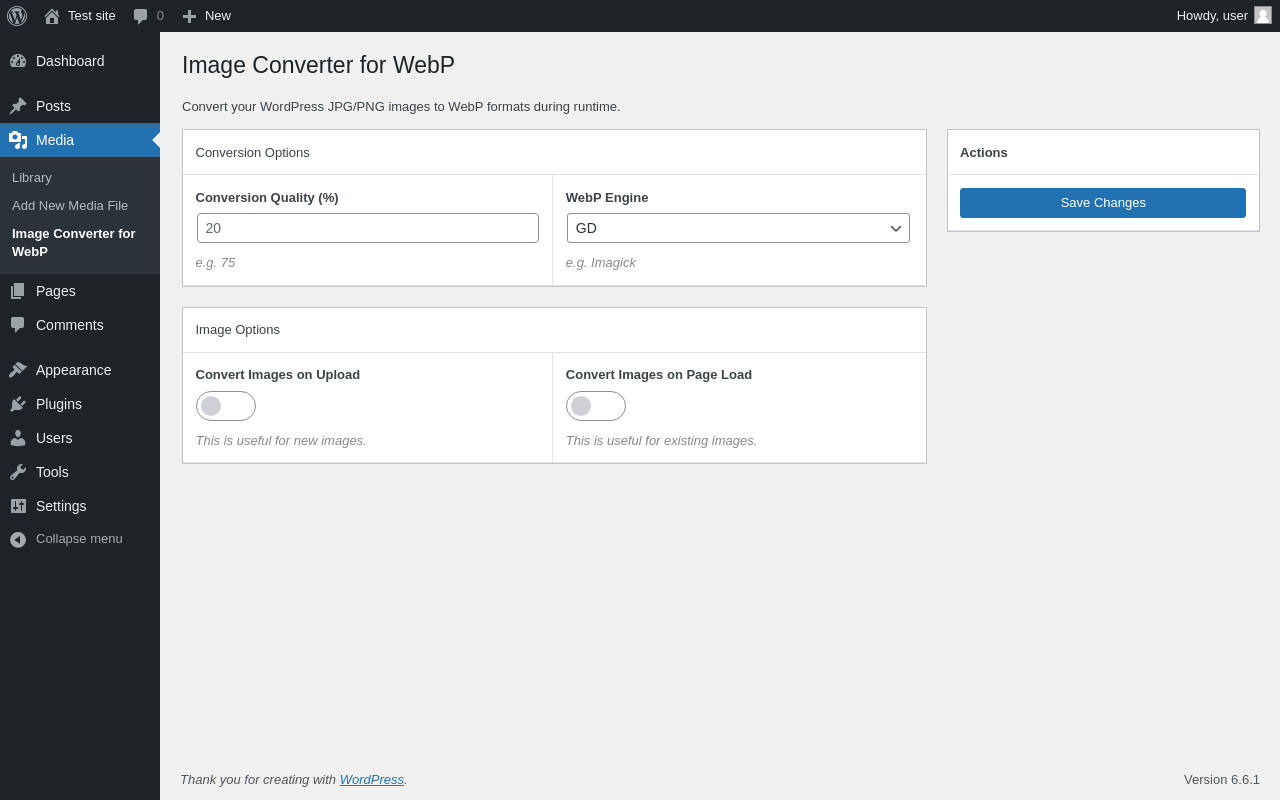Viewport: 1280px width, 800px height.
Task: Click Save Changes button
Action: [x=1103, y=203]
